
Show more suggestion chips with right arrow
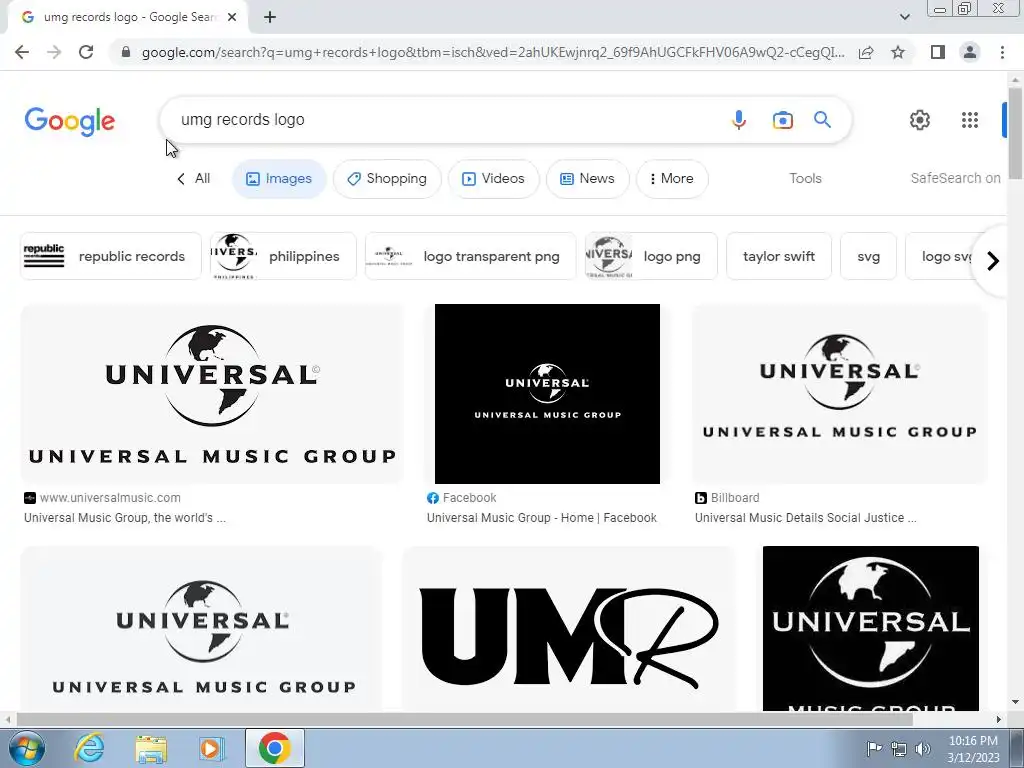(x=993, y=261)
